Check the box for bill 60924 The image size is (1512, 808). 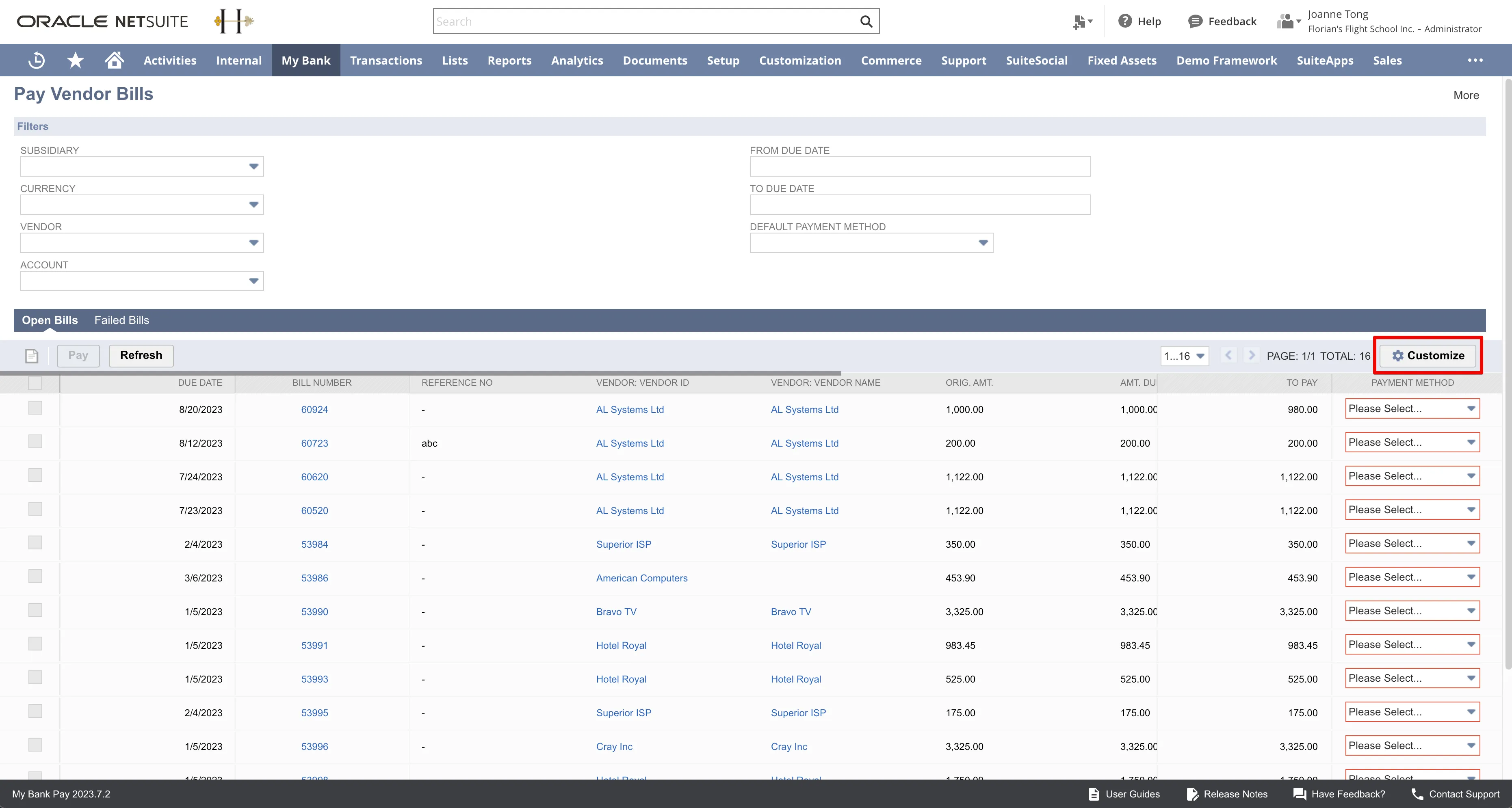click(x=35, y=408)
